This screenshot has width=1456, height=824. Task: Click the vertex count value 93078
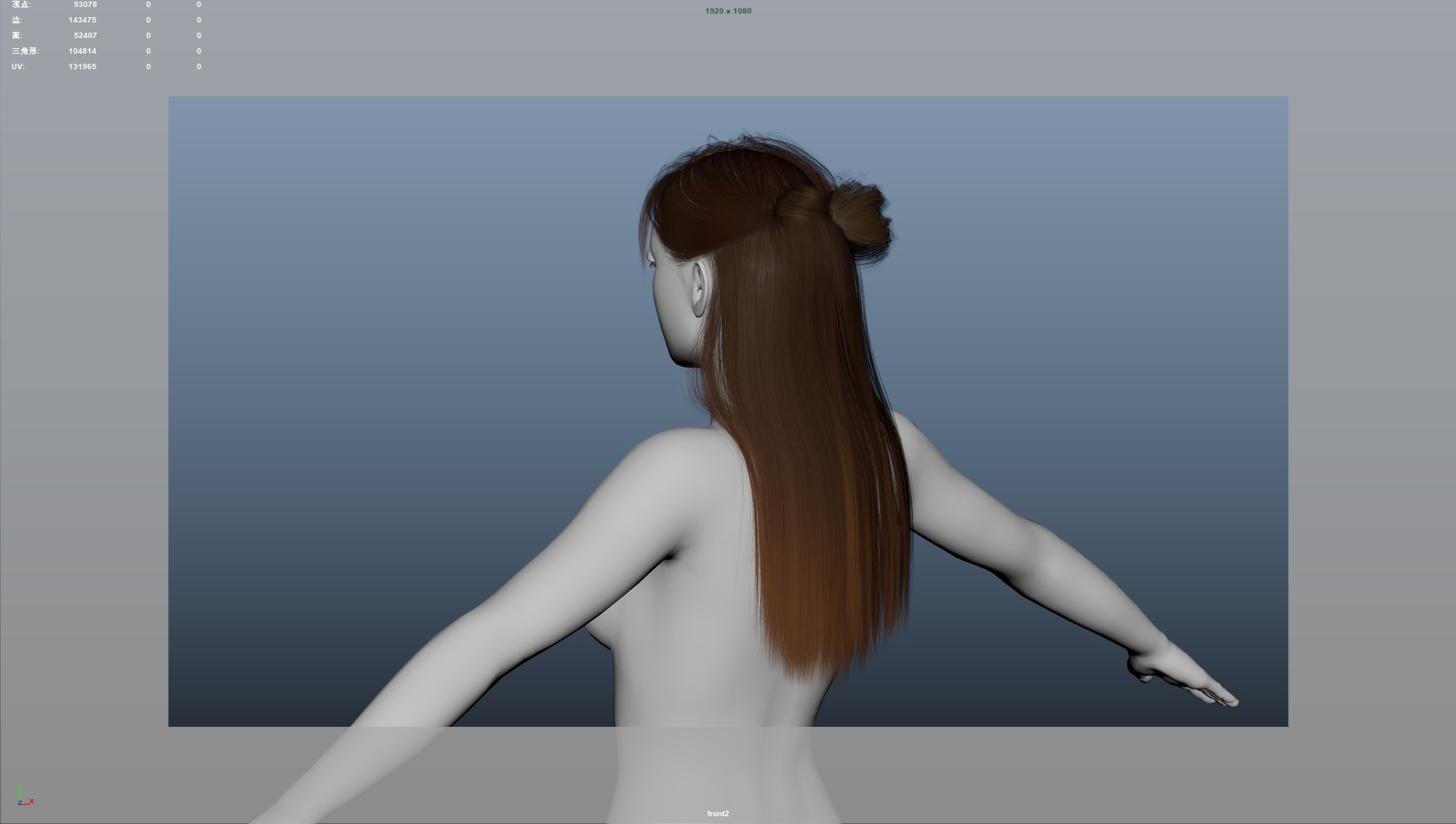[85, 5]
